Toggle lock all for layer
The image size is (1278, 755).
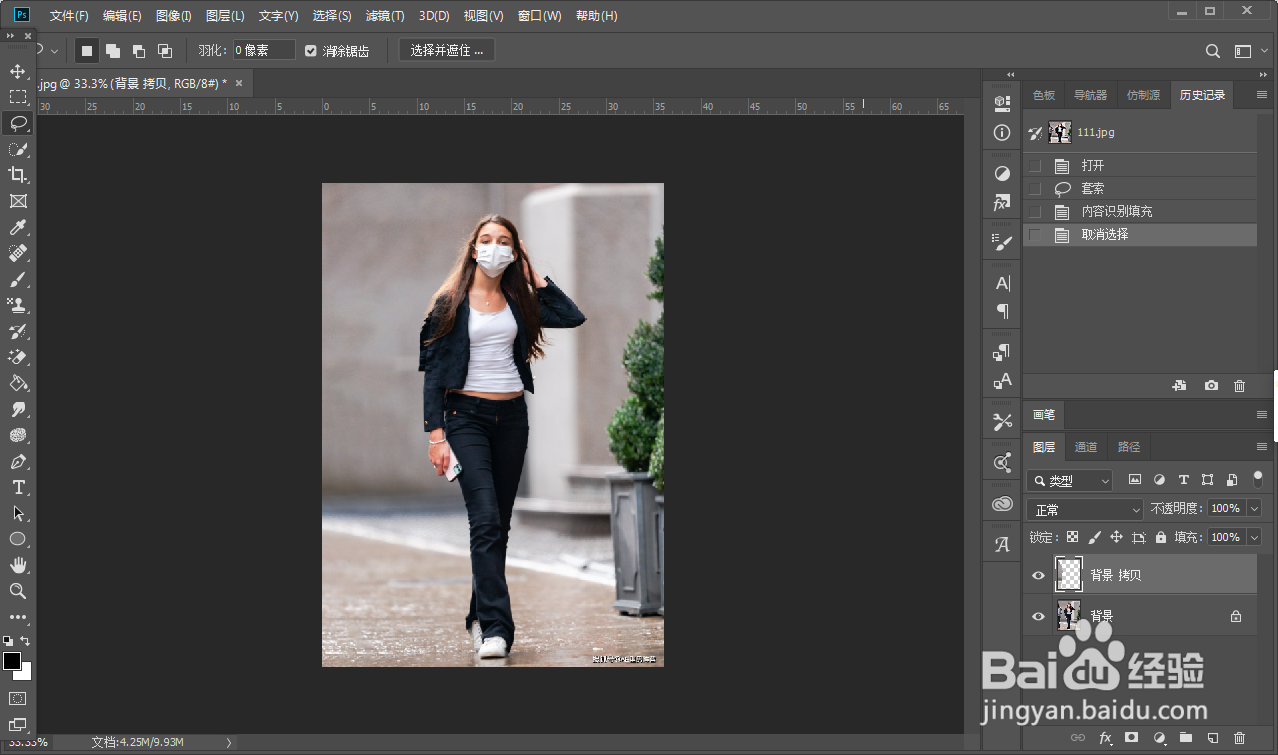tap(1160, 537)
